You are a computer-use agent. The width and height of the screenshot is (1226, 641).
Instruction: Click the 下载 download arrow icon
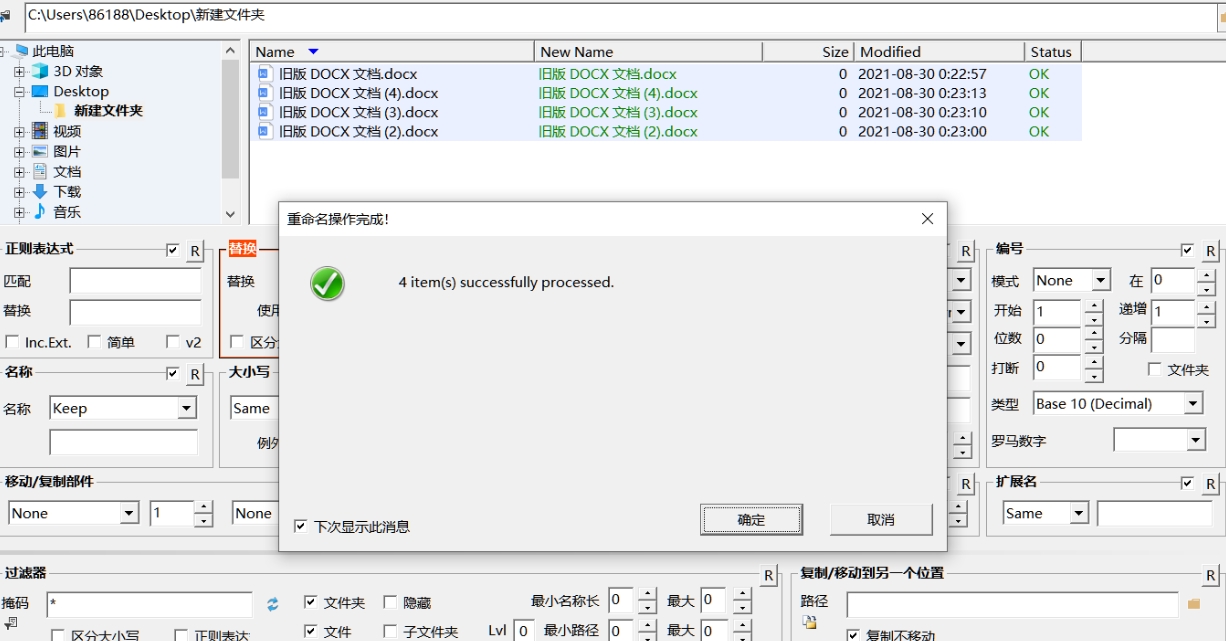[x=40, y=191]
